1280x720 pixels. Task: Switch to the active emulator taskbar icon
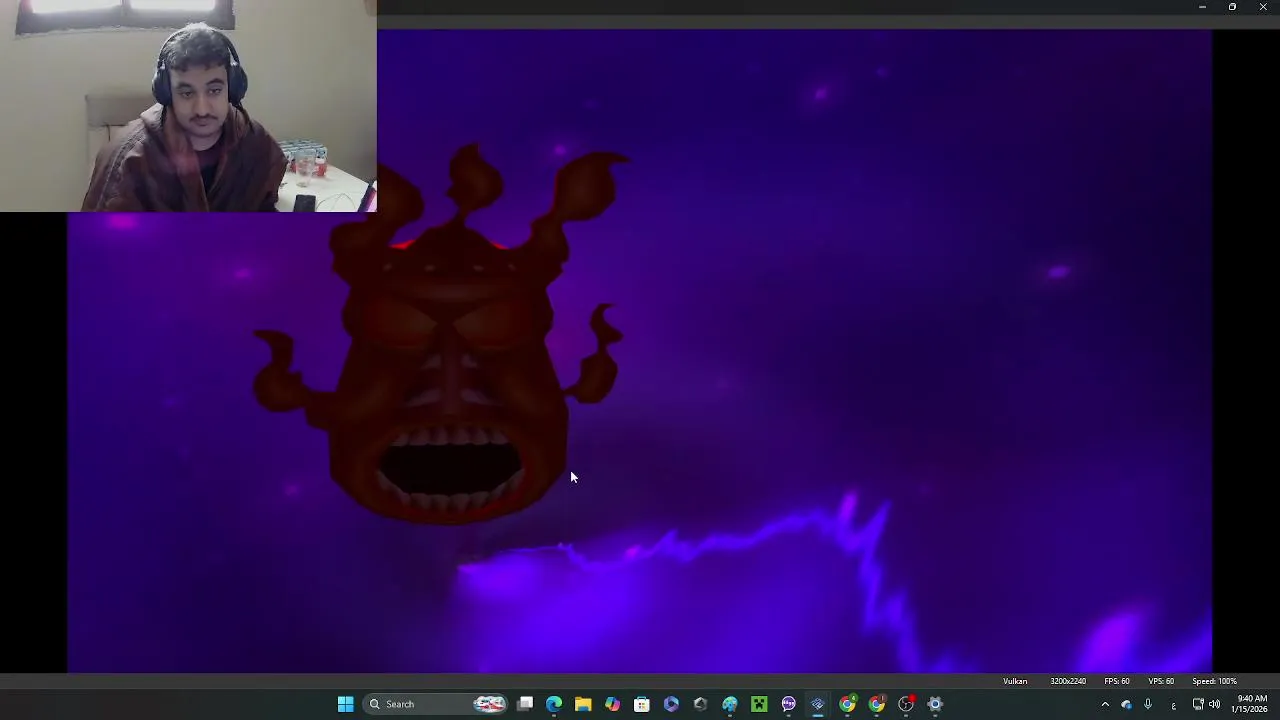tap(818, 704)
